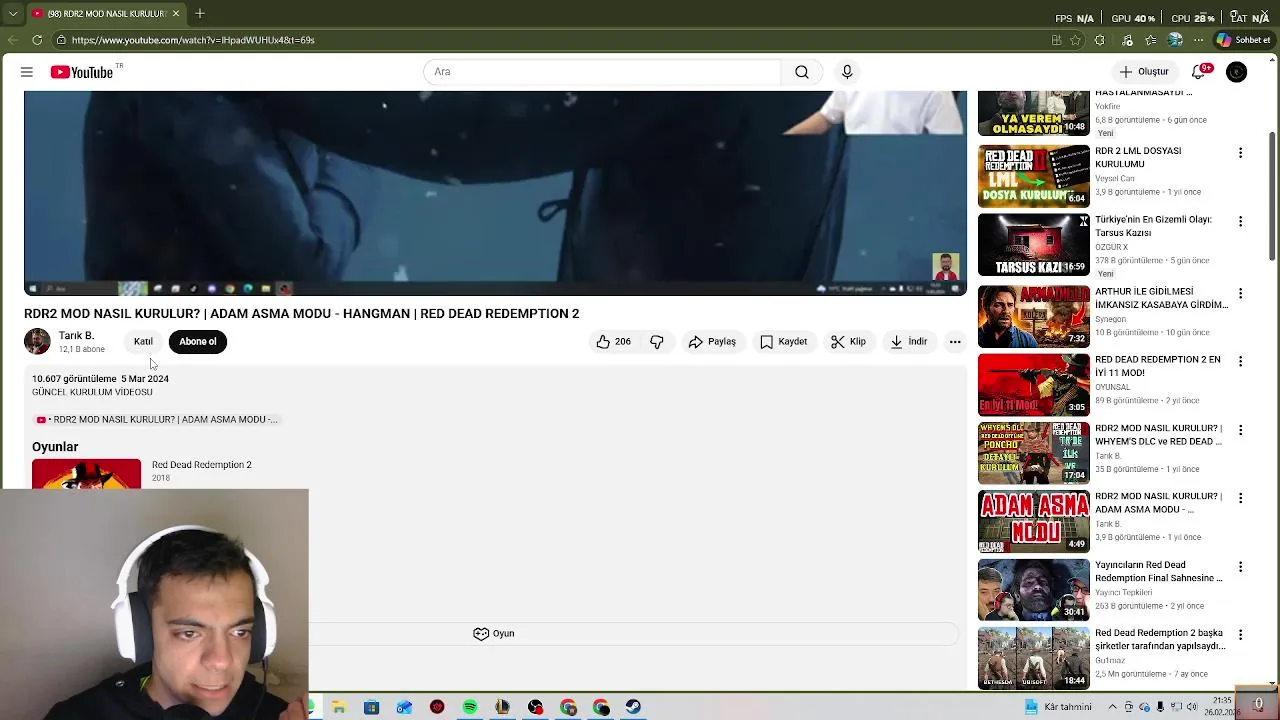This screenshot has width=1280, height=720.
Task: Open Red Dead Redemption 2 başka şirketler video
Action: [x=1160, y=639]
